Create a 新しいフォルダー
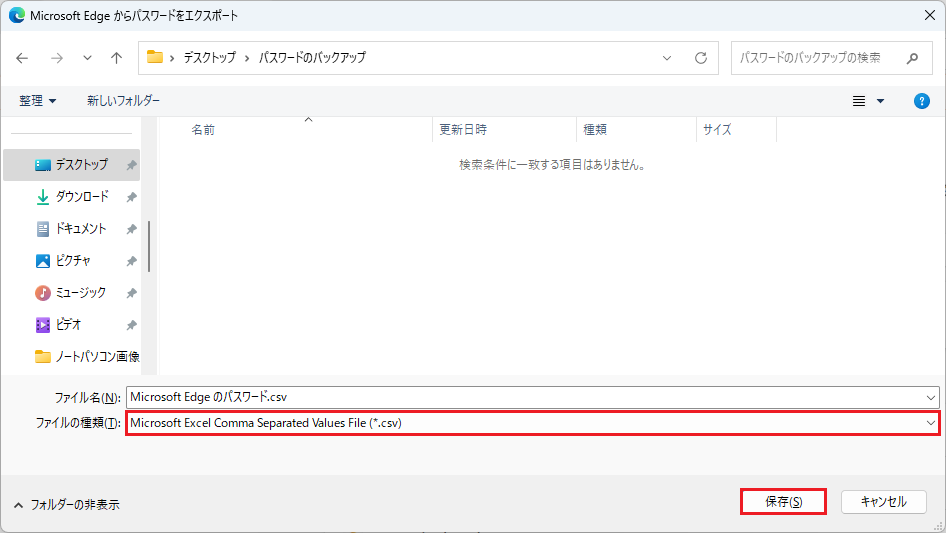 (x=123, y=101)
